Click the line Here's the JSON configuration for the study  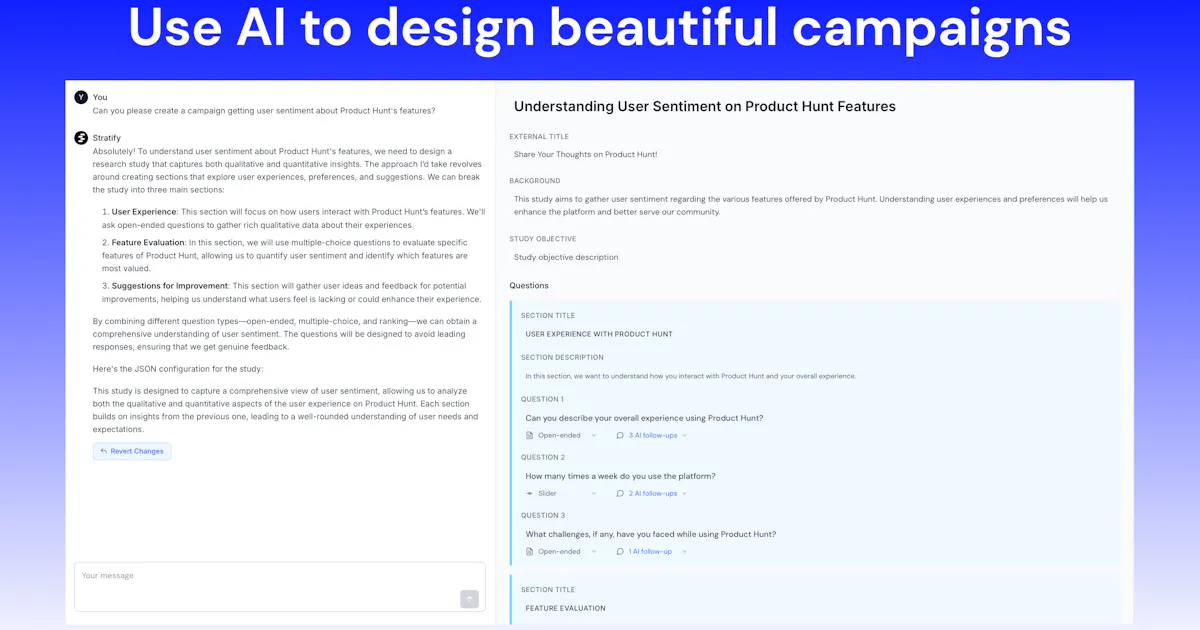pos(178,369)
